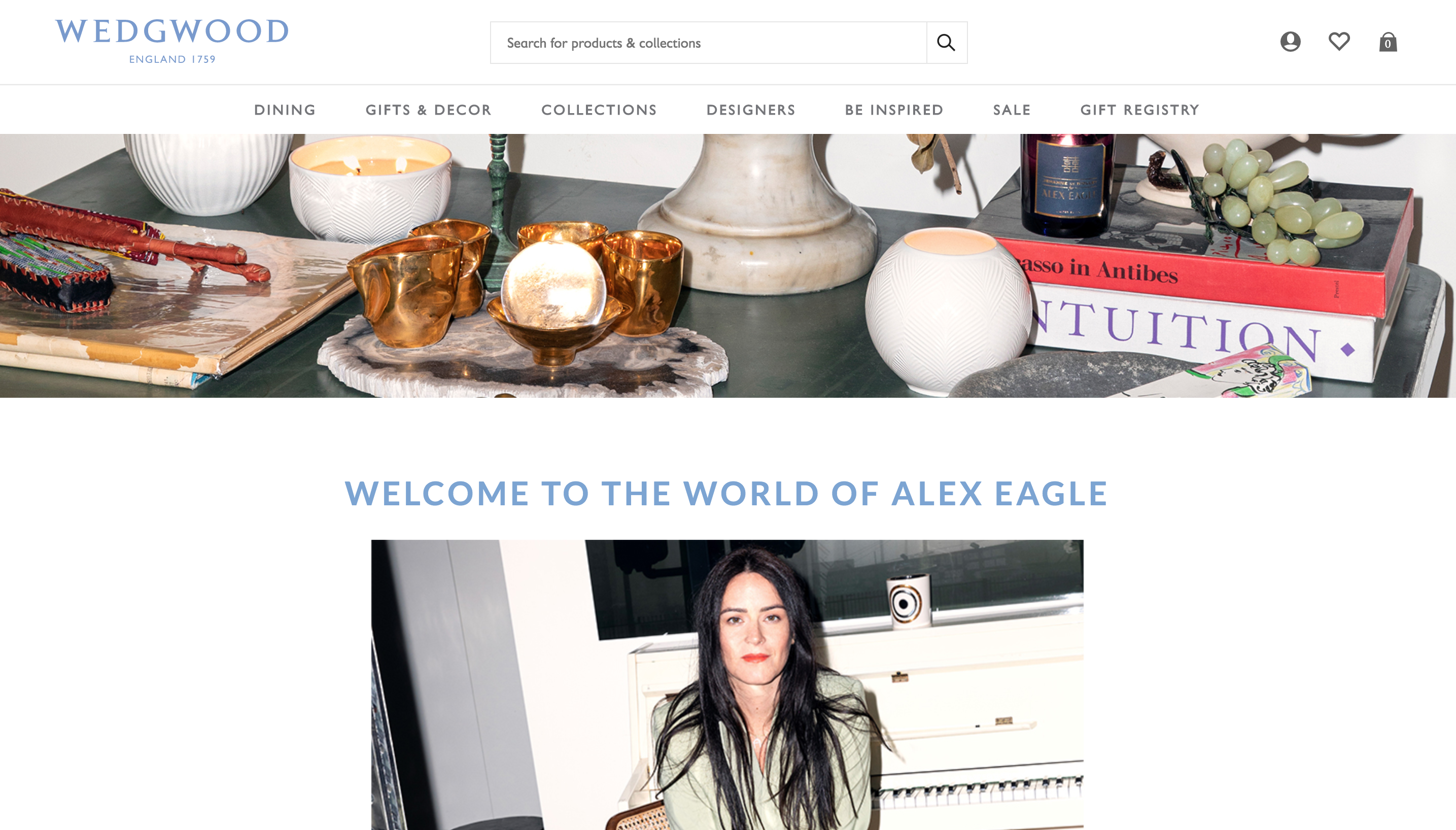Click the Alex Eagle portrait photo
Viewport: 1456px width, 830px height.
click(x=727, y=684)
